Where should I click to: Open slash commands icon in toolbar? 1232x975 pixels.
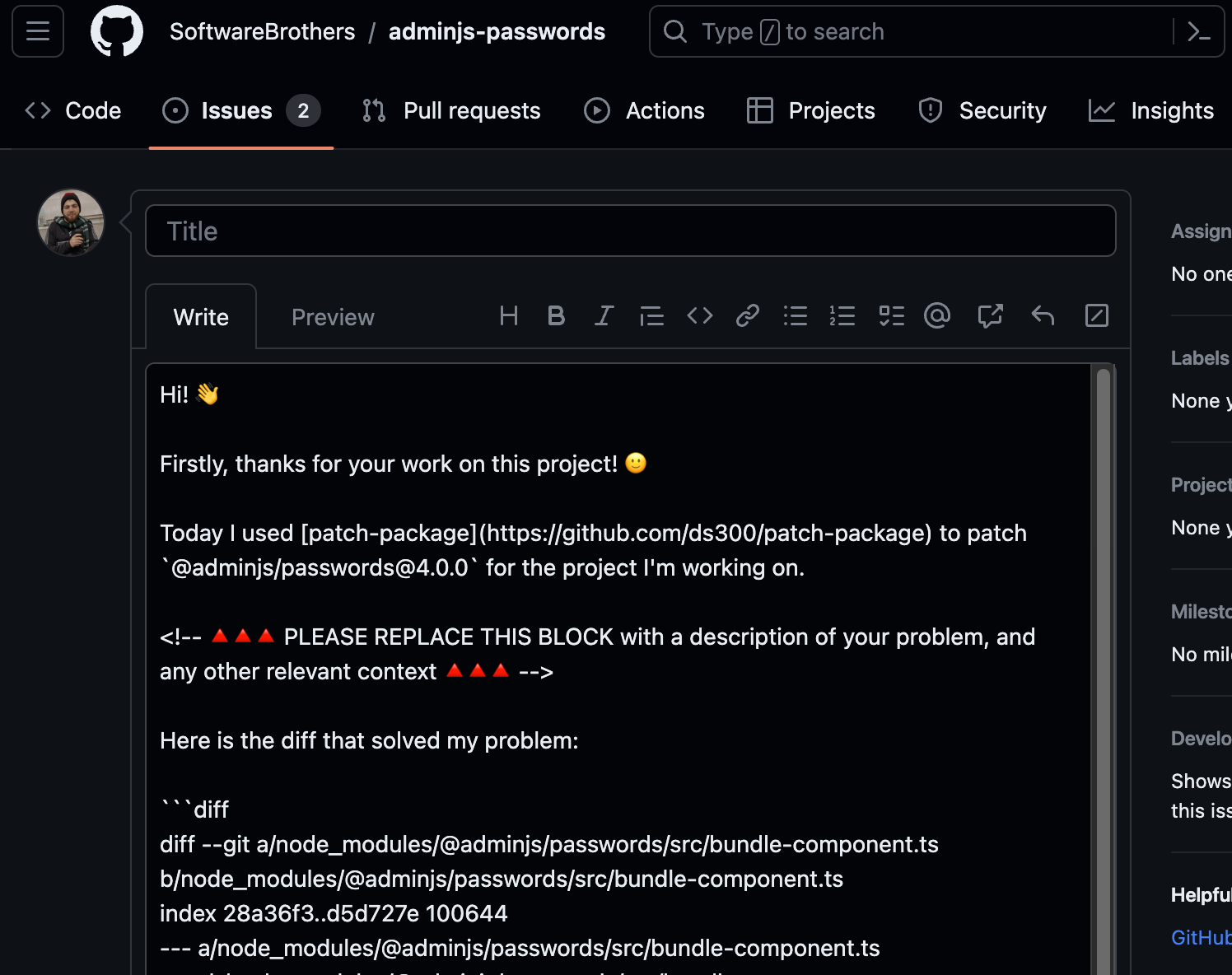[x=1097, y=315]
